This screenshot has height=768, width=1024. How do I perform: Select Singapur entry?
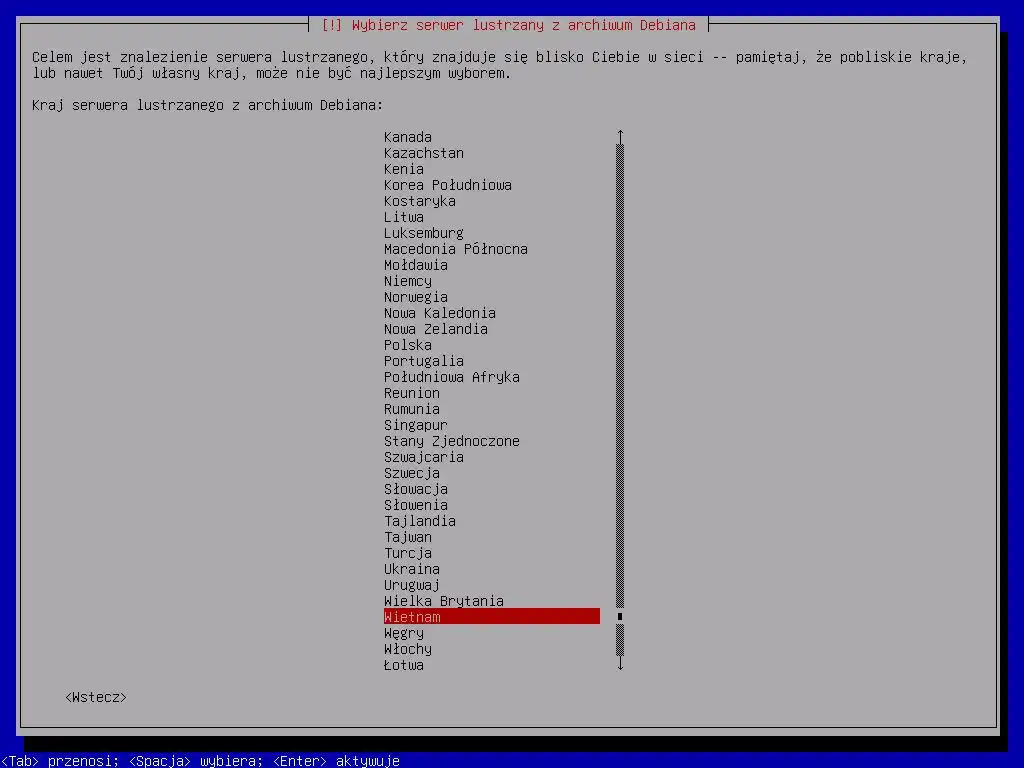tap(492, 425)
